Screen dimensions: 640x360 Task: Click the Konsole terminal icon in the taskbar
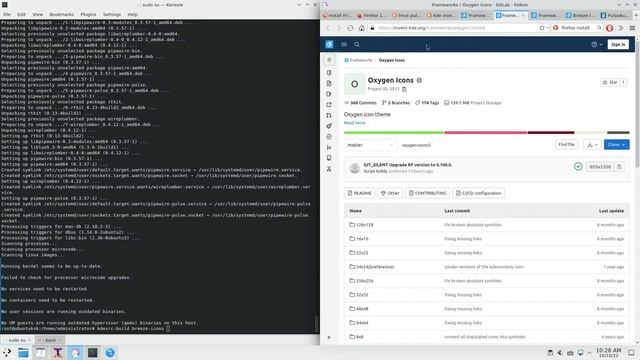point(93,353)
